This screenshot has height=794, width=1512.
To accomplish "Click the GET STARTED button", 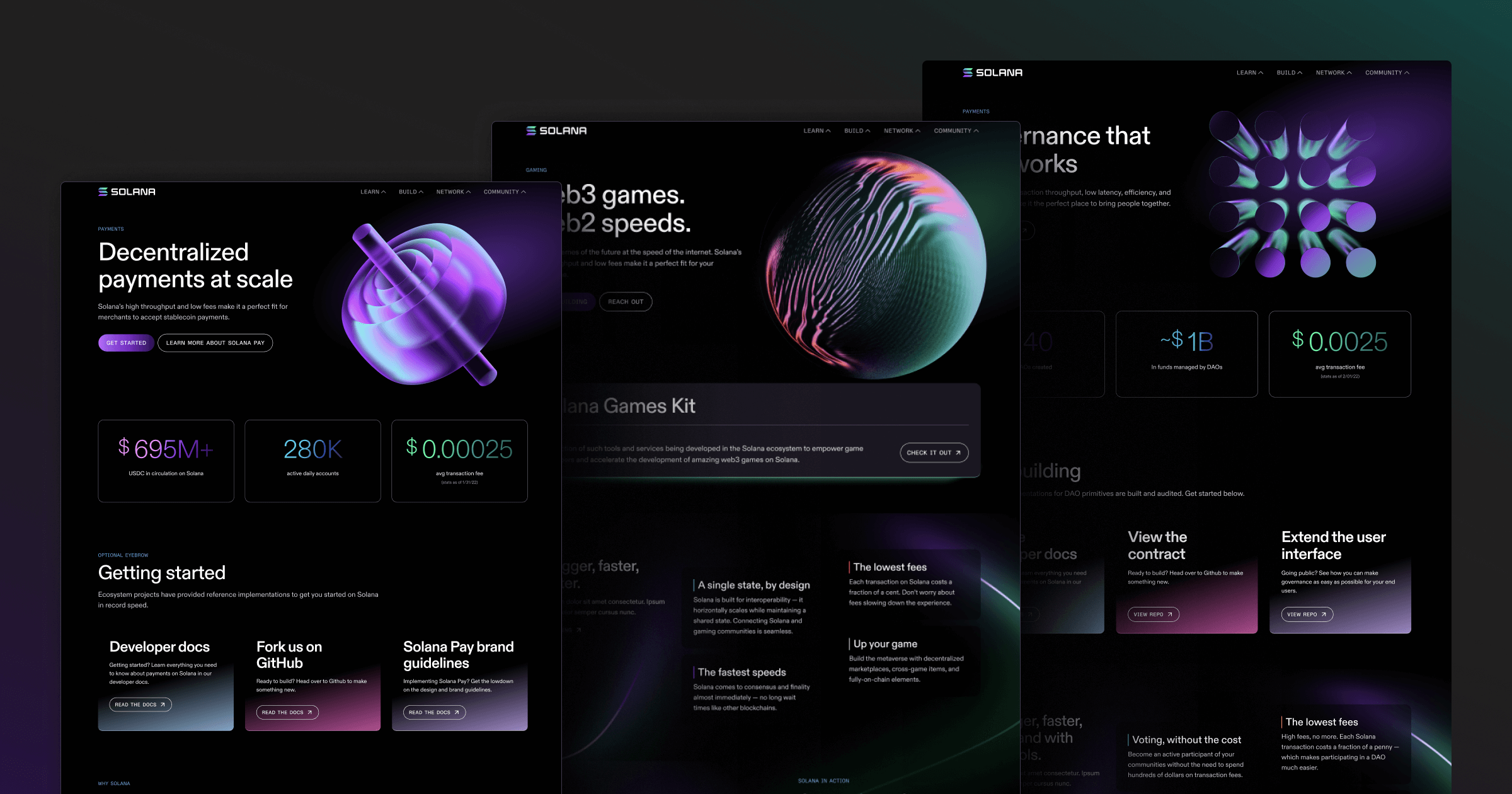I will (126, 342).
